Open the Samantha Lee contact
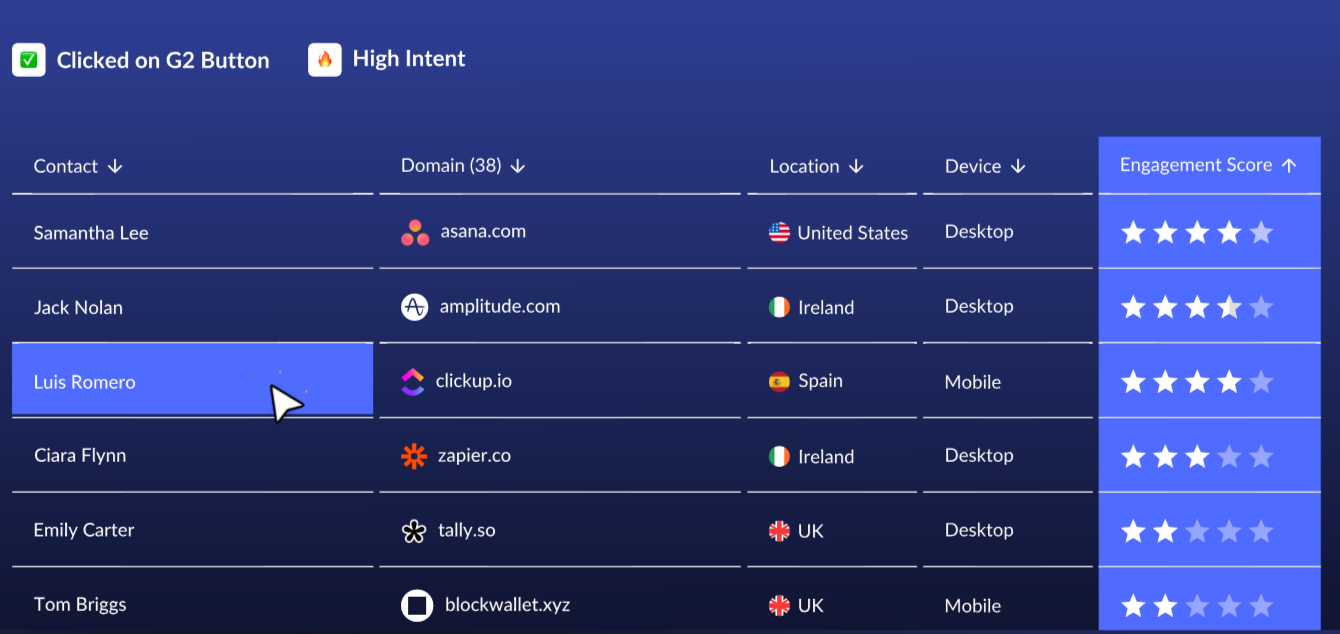This screenshot has height=634, width=1340. tap(91, 233)
